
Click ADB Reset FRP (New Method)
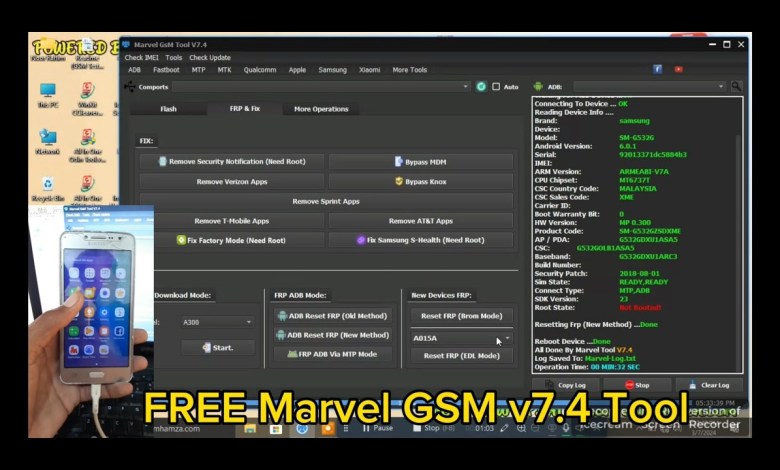[x=332, y=335]
